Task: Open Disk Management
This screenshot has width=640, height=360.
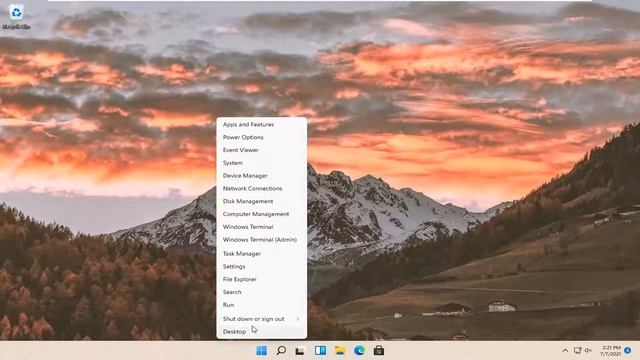Action: [x=262, y=201]
